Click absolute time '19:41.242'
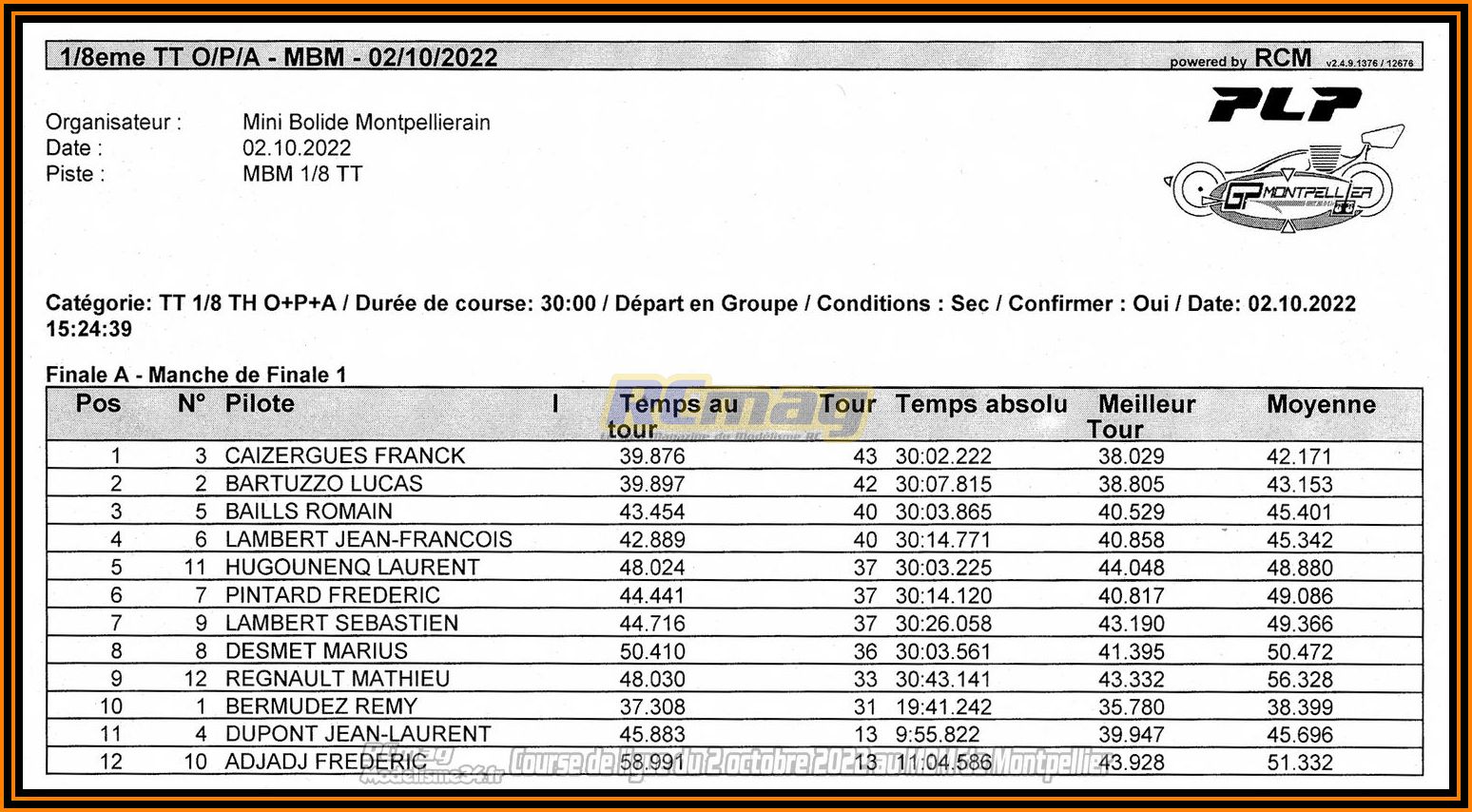The width and height of the screenshot is (1472, 812). tap(943, 707)
